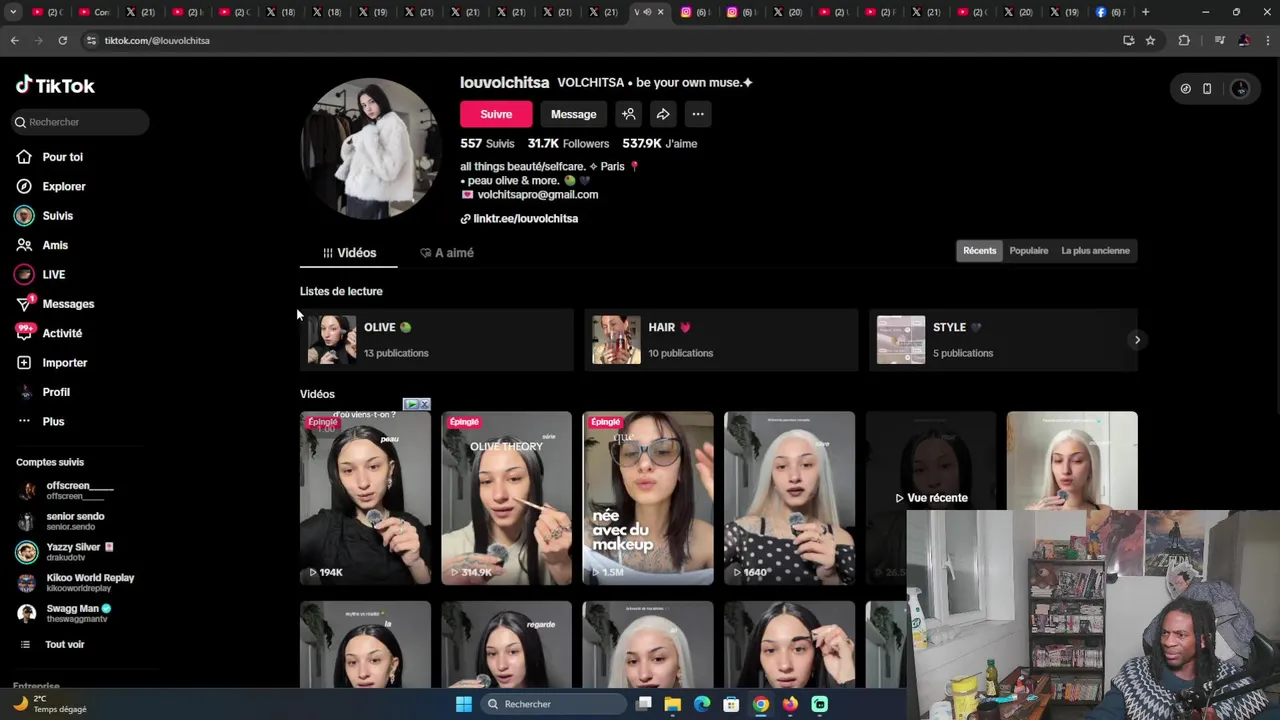Open the OLIVE playlist
Screen dimensions: 1280x720
(437, 340)
